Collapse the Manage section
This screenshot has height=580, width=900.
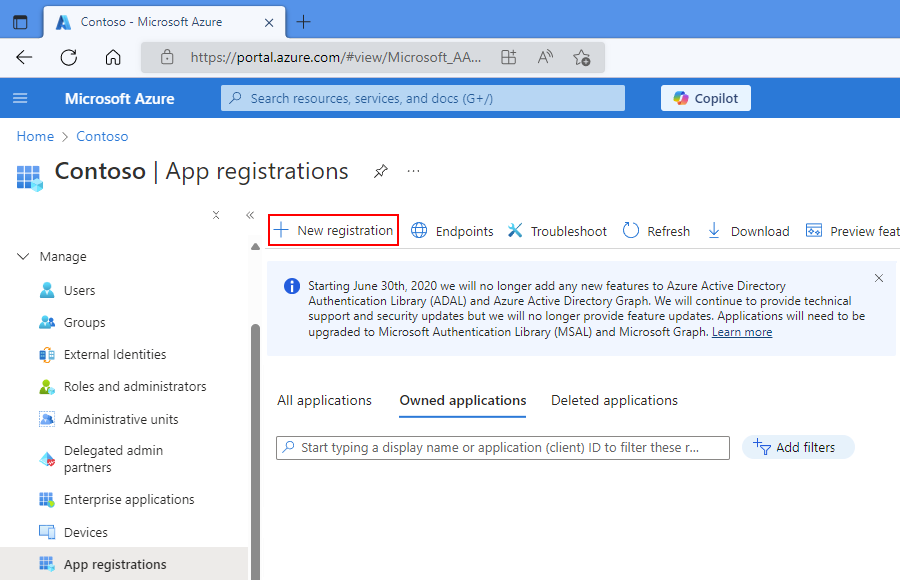pyautogui.click(x=23, y=256)
